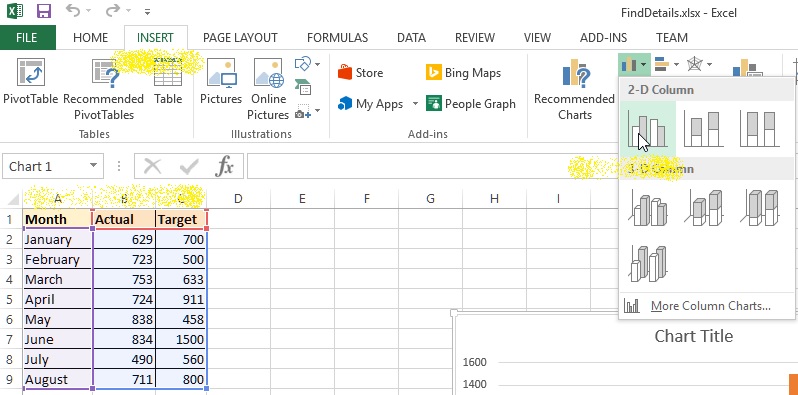Expand the Radar chart dropdown arrow

pyautogui.click(x=709, y=65)
